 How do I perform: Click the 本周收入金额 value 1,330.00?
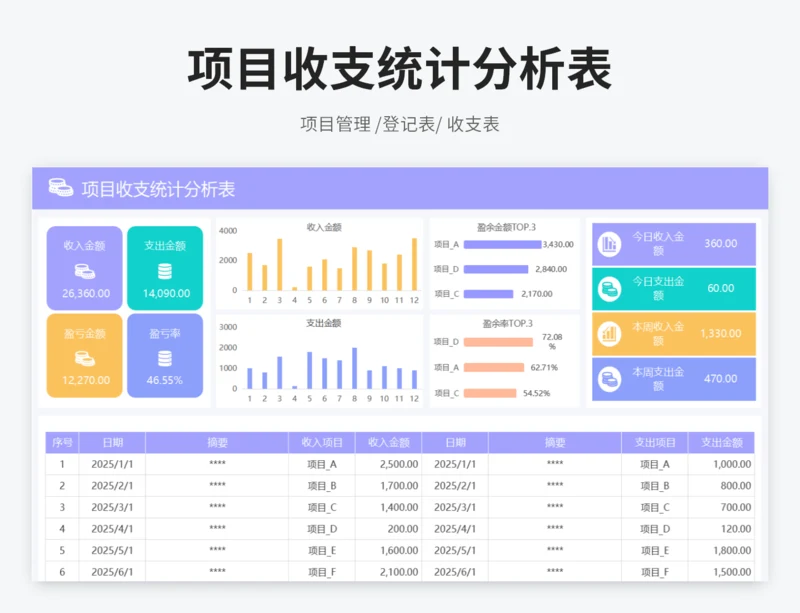coord(720,333)
